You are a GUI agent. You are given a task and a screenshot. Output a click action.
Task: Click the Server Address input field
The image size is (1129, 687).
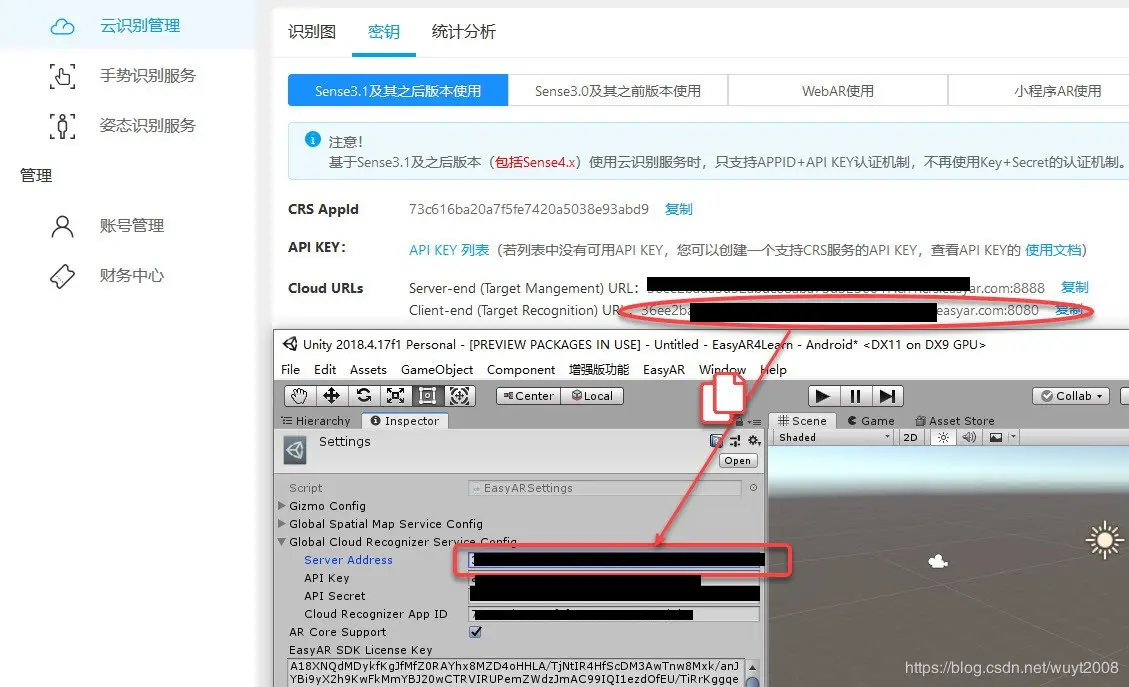click(615, 560)
